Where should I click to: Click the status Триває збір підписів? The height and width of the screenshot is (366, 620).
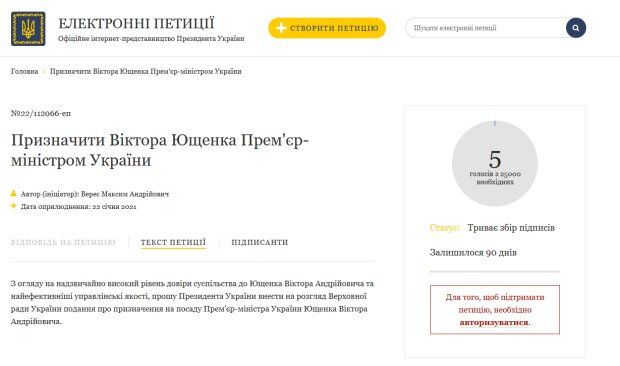click(x=511, y=228)
